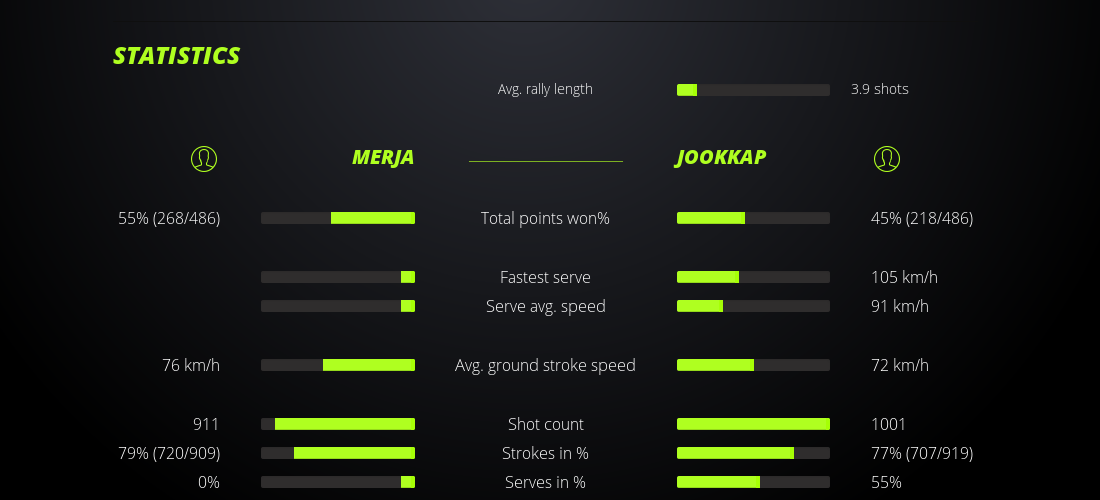Click Jookkap's total points won bar

click(x=753, y=218)
